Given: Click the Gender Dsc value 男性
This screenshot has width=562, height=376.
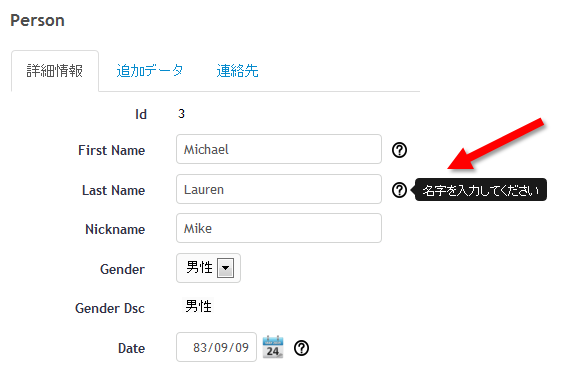Looking at the screenshot, I should click(x=198, y=306).
